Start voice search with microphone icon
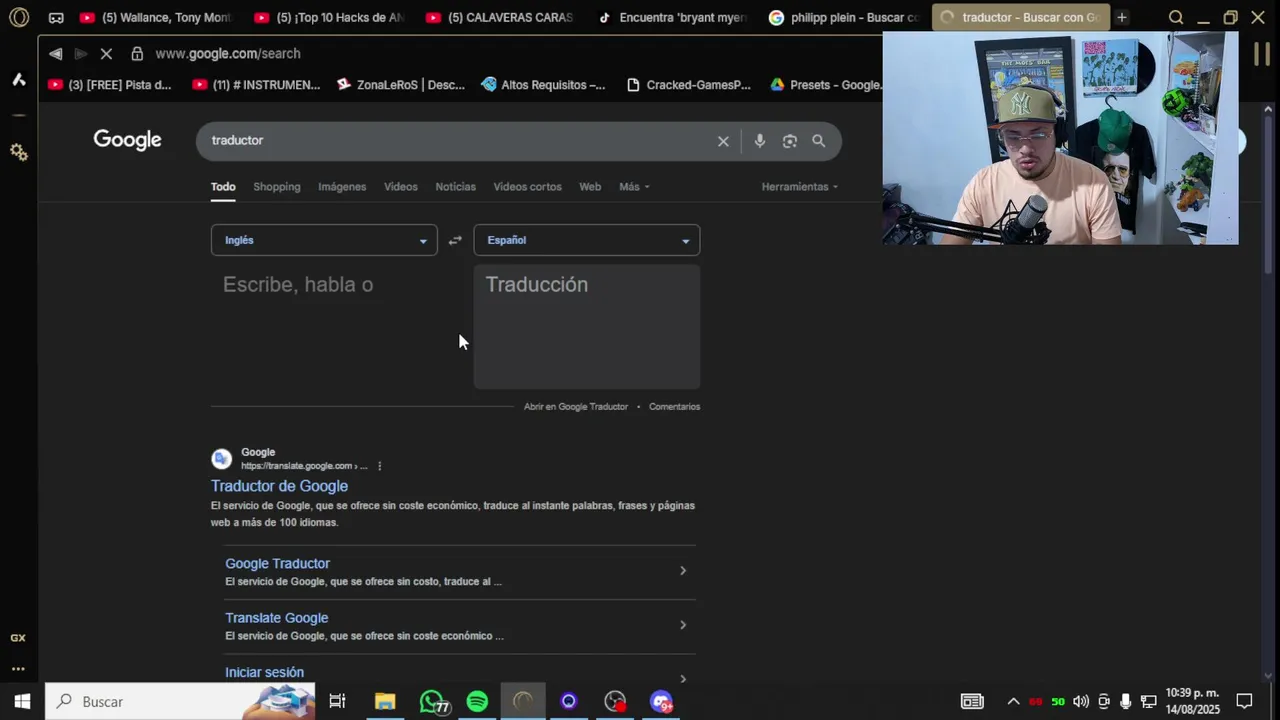1280x720 pixels. (x=759, y=141)
